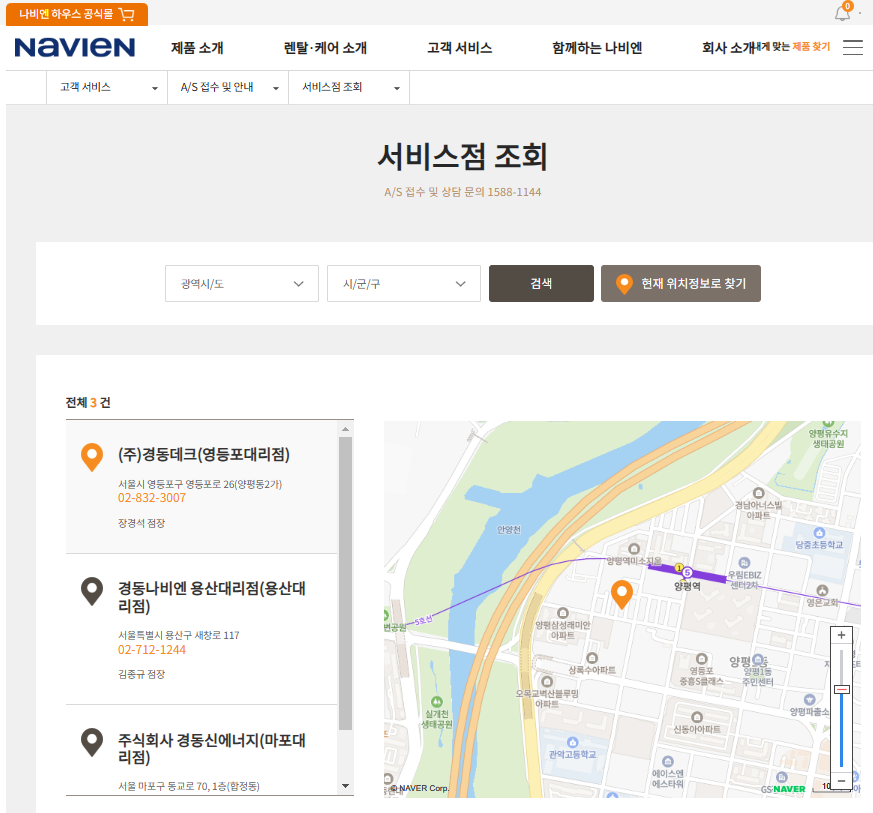Expand the A/S 접수 및 안내 breadcrumb dropdown
873x813 pixels.
tap(228, 87)
